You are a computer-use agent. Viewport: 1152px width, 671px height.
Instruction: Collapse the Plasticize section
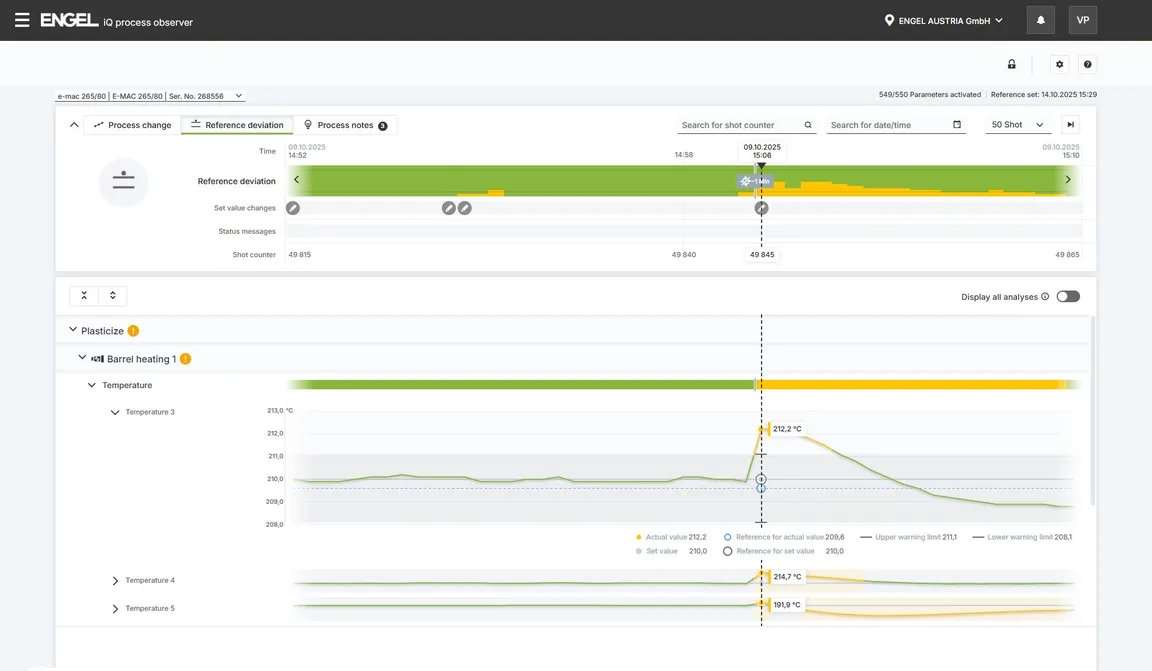(x=73, y=330)
